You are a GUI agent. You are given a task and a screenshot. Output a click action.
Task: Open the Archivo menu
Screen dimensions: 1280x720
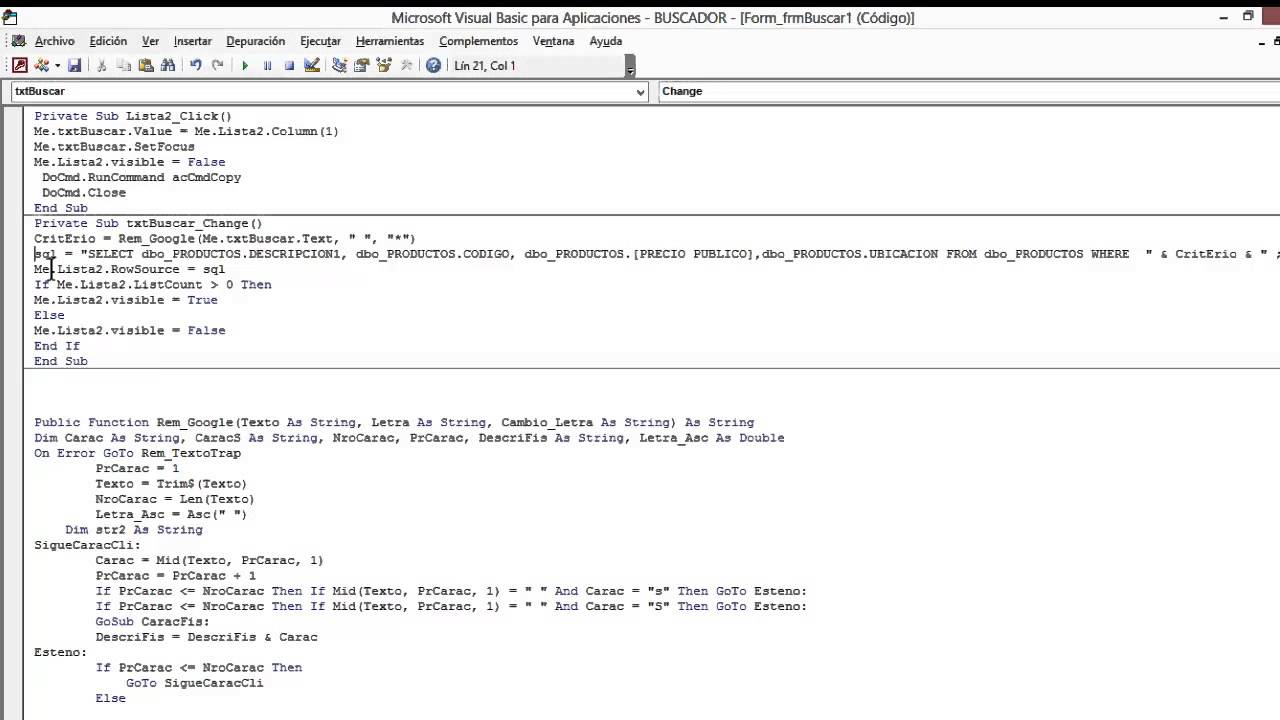[54, 41]
